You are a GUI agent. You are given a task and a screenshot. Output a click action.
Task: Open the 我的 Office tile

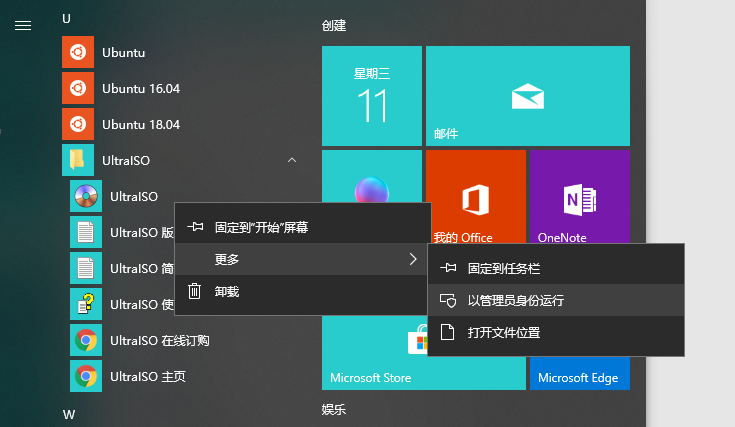click(x=476, y=197)
